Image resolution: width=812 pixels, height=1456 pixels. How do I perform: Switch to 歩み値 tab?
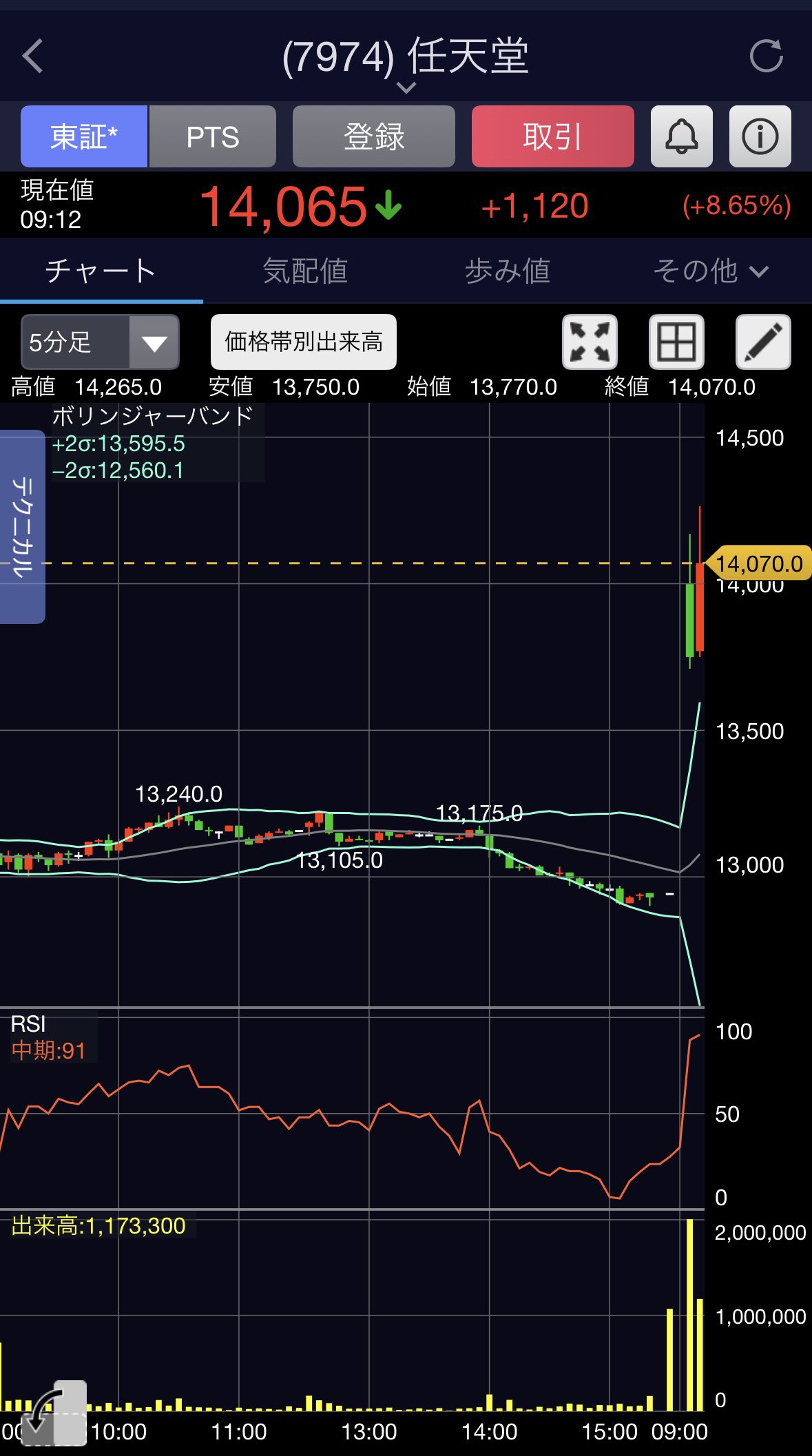pyautogui.click(x=508, y=271)
